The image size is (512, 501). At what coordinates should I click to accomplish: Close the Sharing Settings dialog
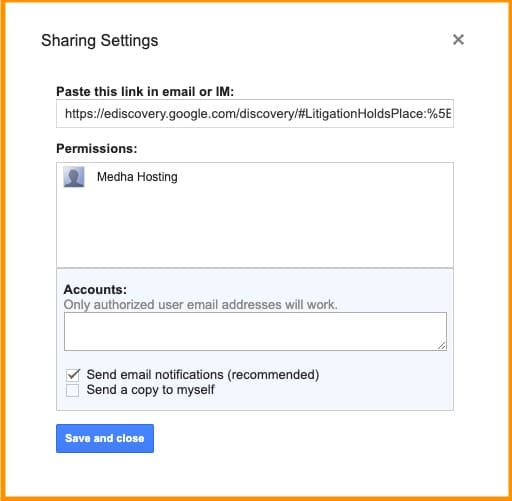pyautogui.click(x=458, y=40)
